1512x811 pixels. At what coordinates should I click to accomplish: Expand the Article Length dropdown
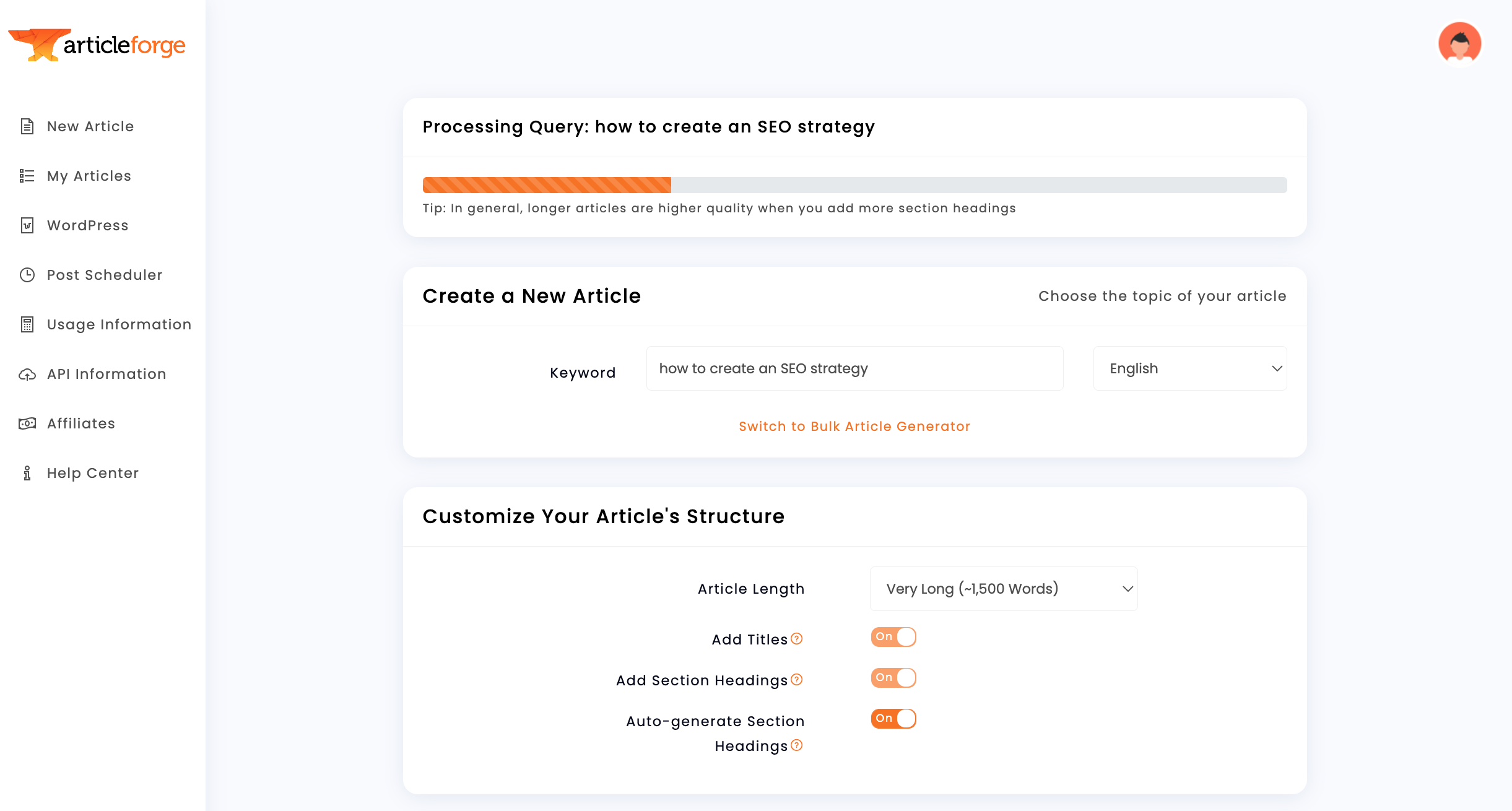pos(1003,589)
